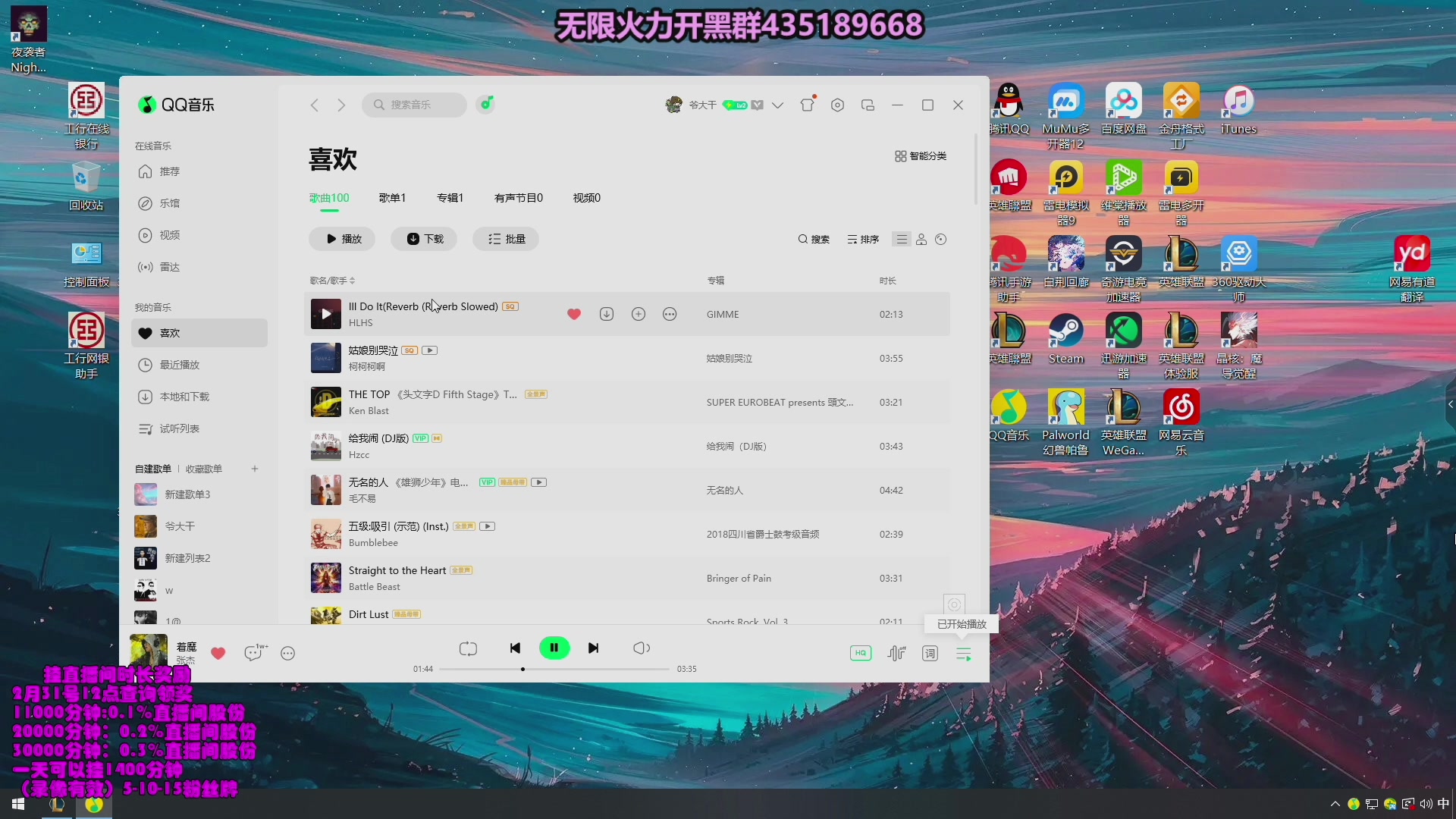
Task: Skip to the next track
Action: (594, 648)
